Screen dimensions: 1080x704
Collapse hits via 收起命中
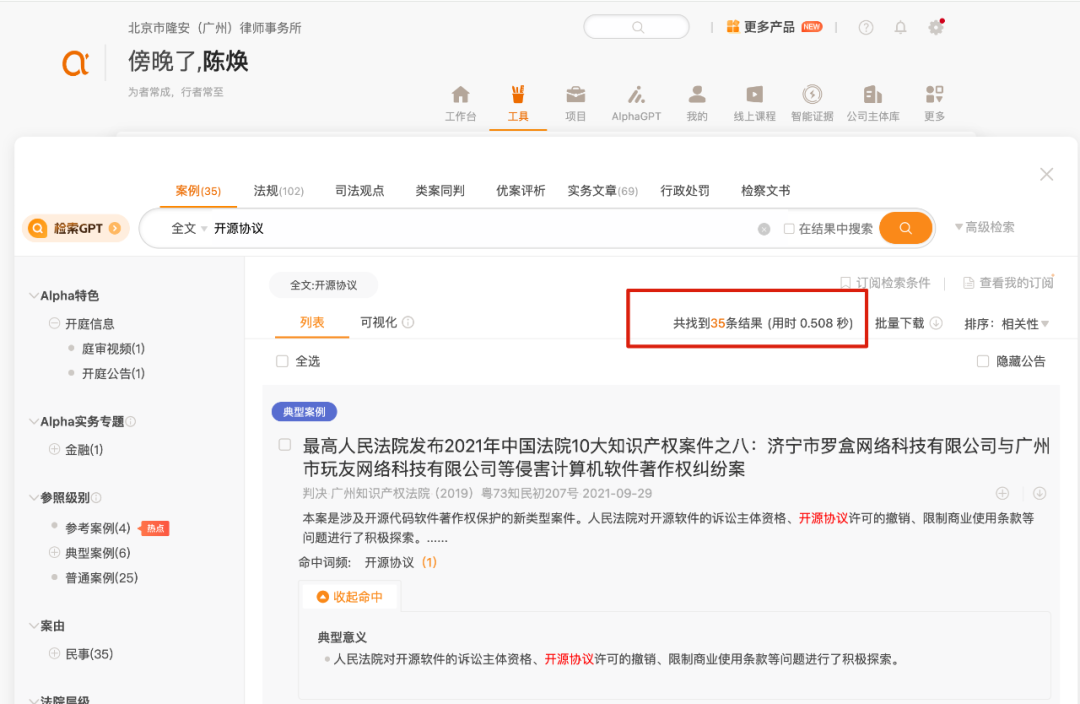pos(349,597)
